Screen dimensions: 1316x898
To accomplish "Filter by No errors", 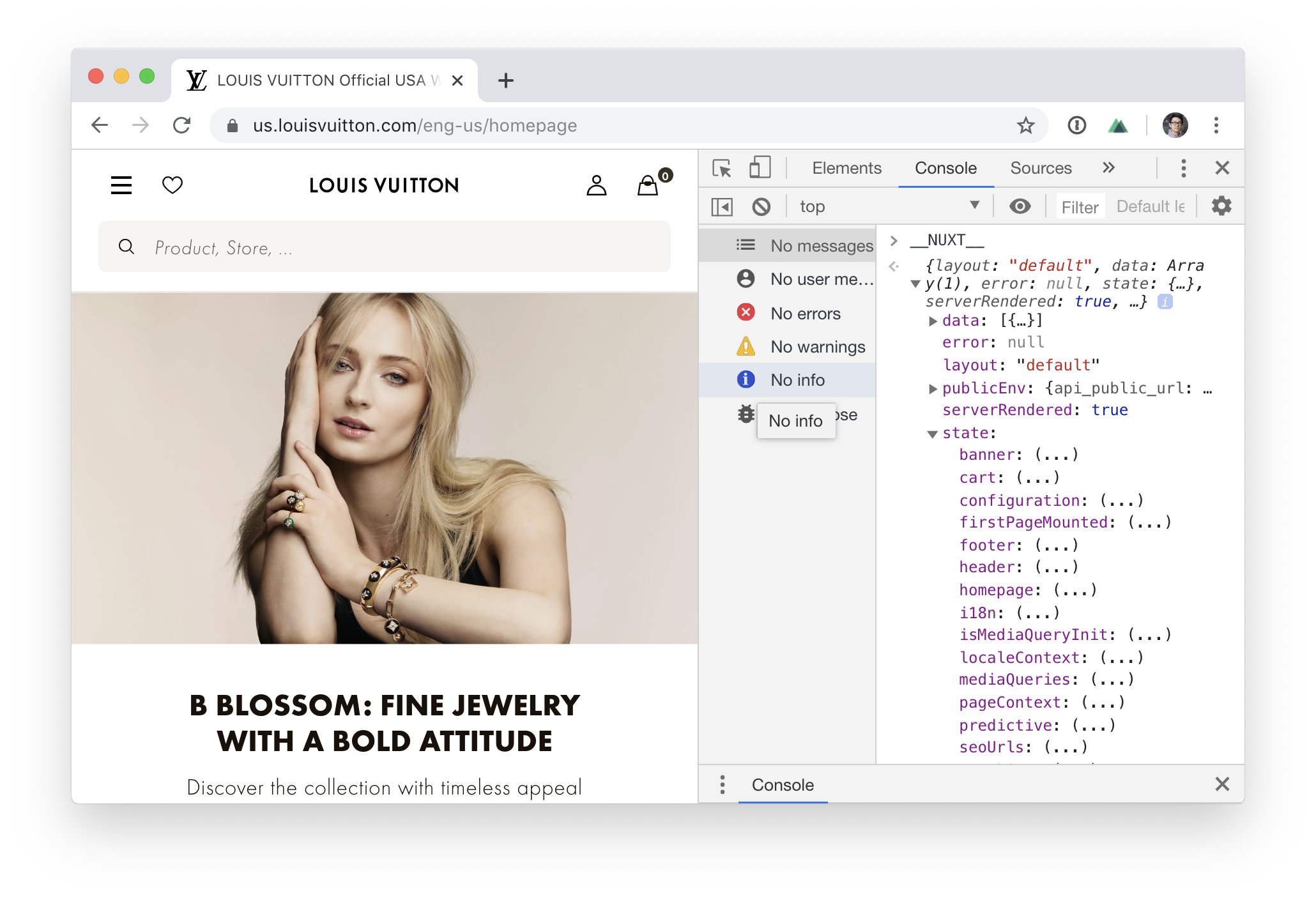I will [x=787, y=313].
